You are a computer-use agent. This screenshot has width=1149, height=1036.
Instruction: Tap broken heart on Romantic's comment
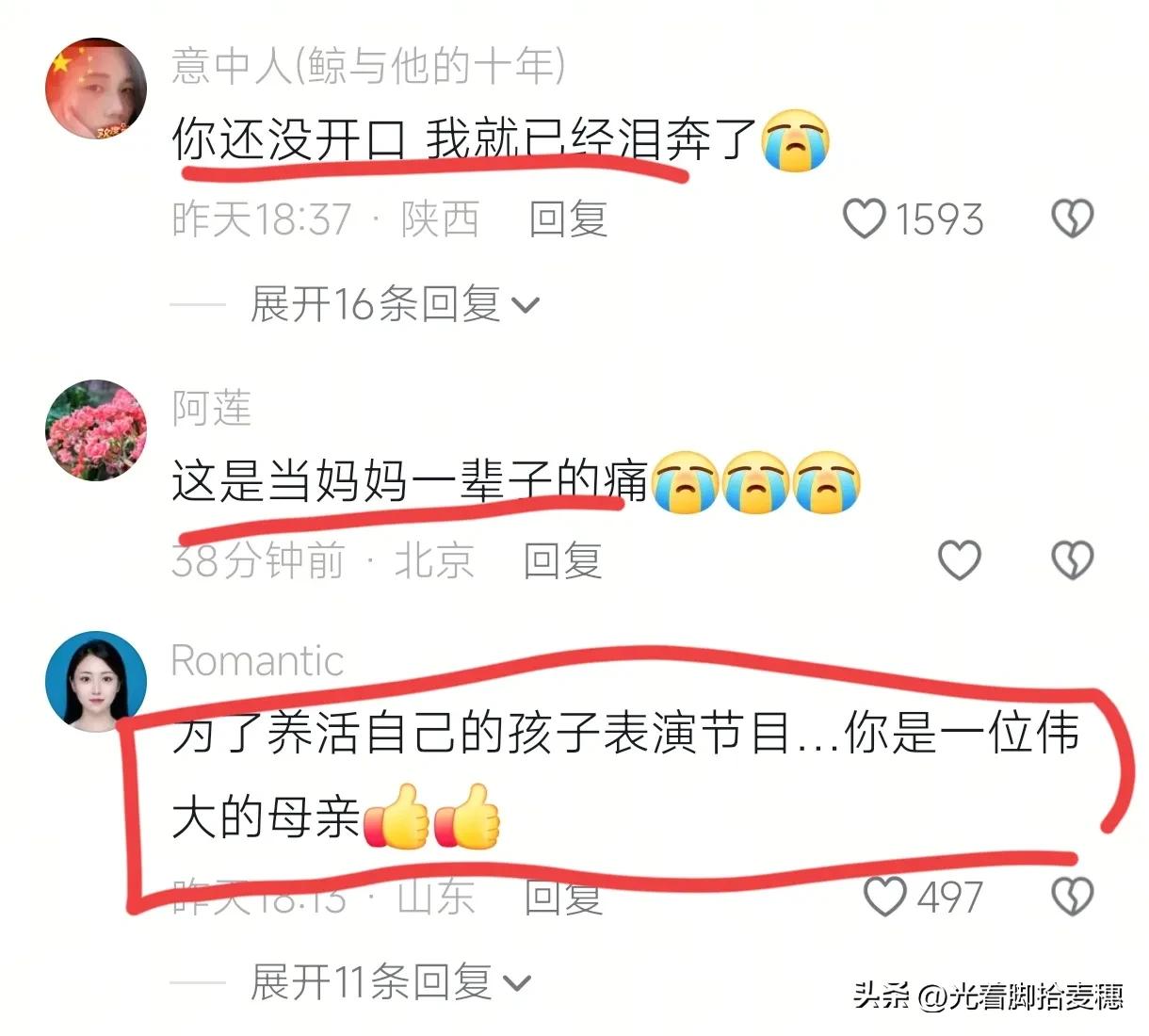pyautogui.click(x=1072, y=896)
